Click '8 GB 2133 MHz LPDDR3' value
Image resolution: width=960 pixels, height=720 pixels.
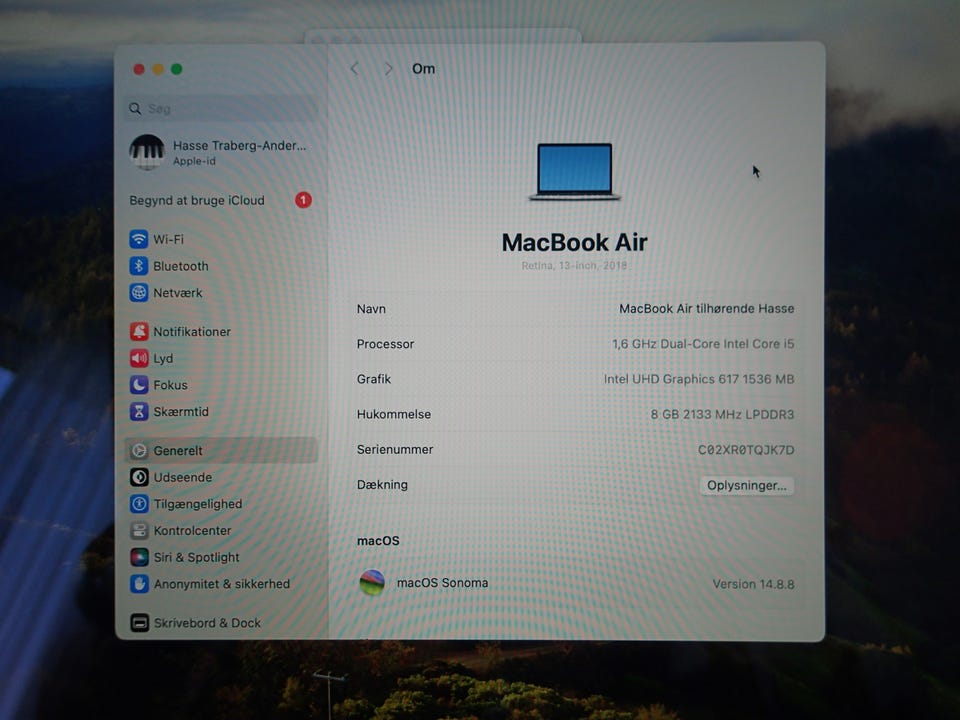(722, 414)
